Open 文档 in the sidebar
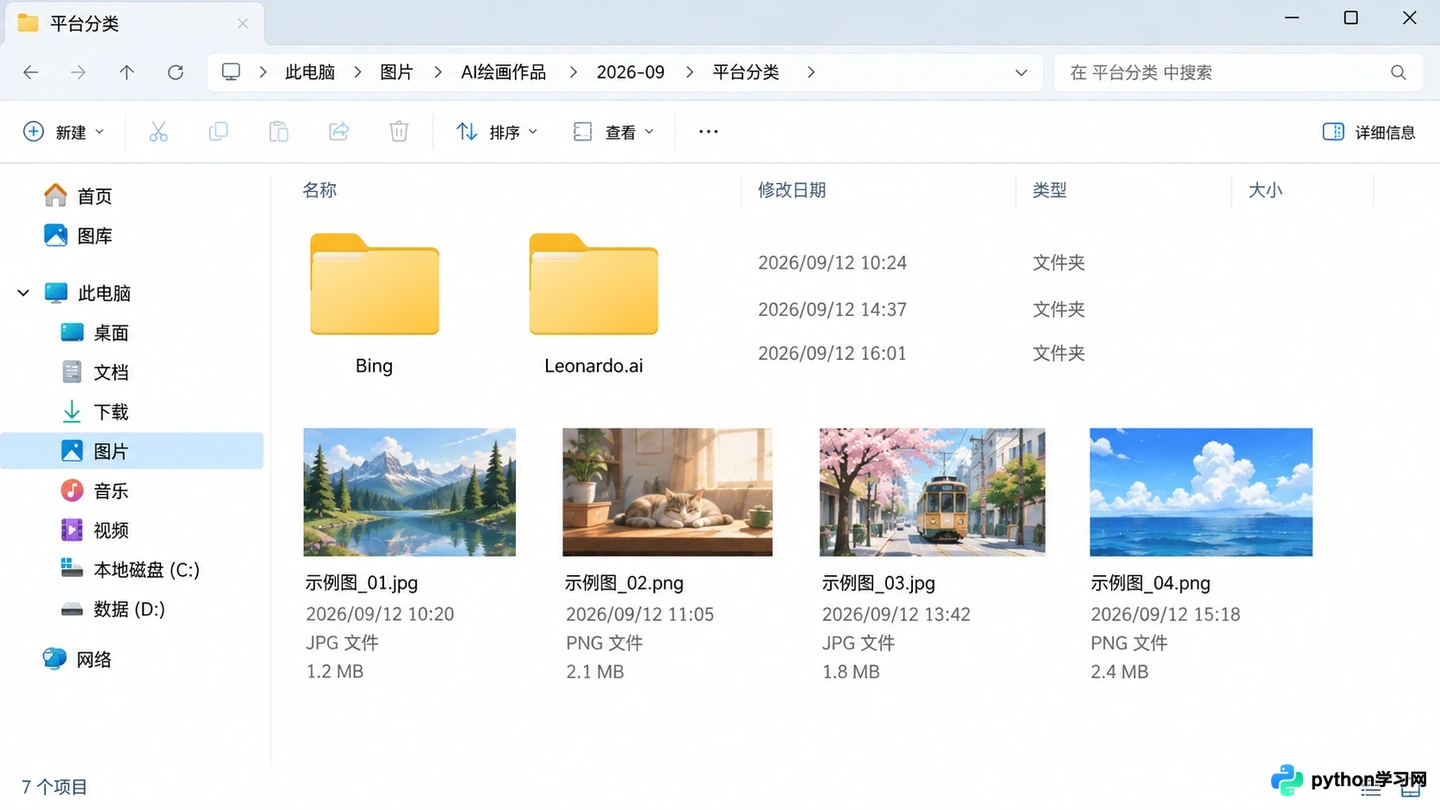 94,372
